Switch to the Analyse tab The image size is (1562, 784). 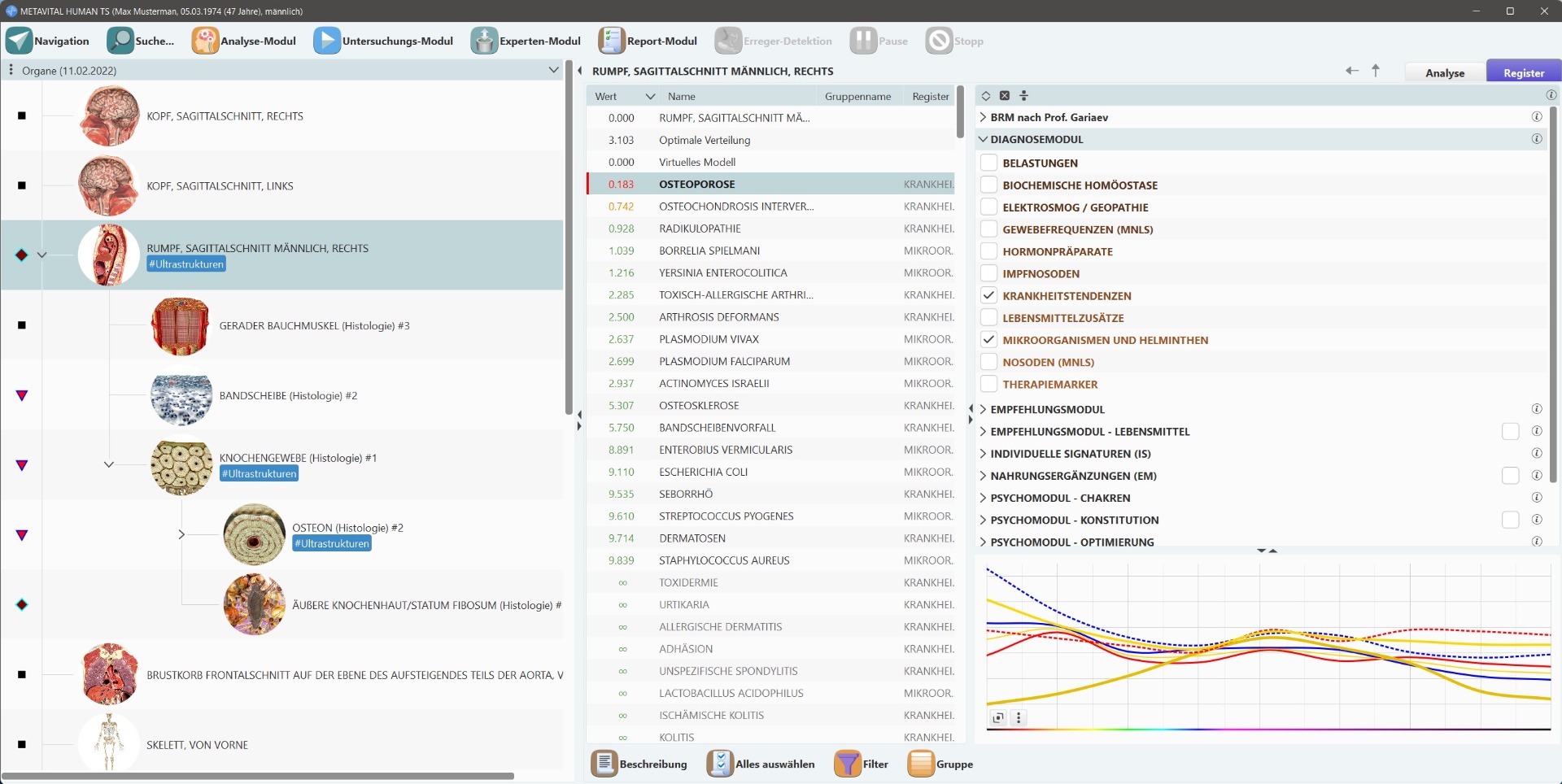point(1444,72)
